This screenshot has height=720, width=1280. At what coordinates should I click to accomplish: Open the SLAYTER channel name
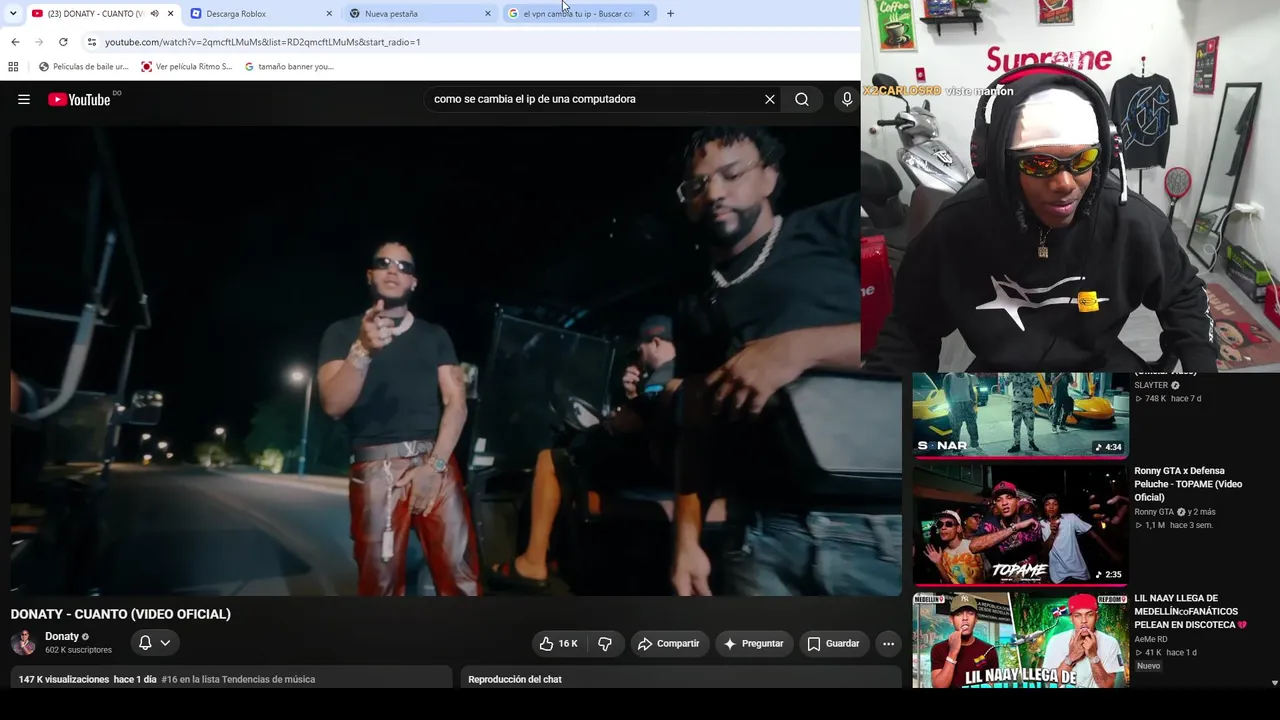1151,385
